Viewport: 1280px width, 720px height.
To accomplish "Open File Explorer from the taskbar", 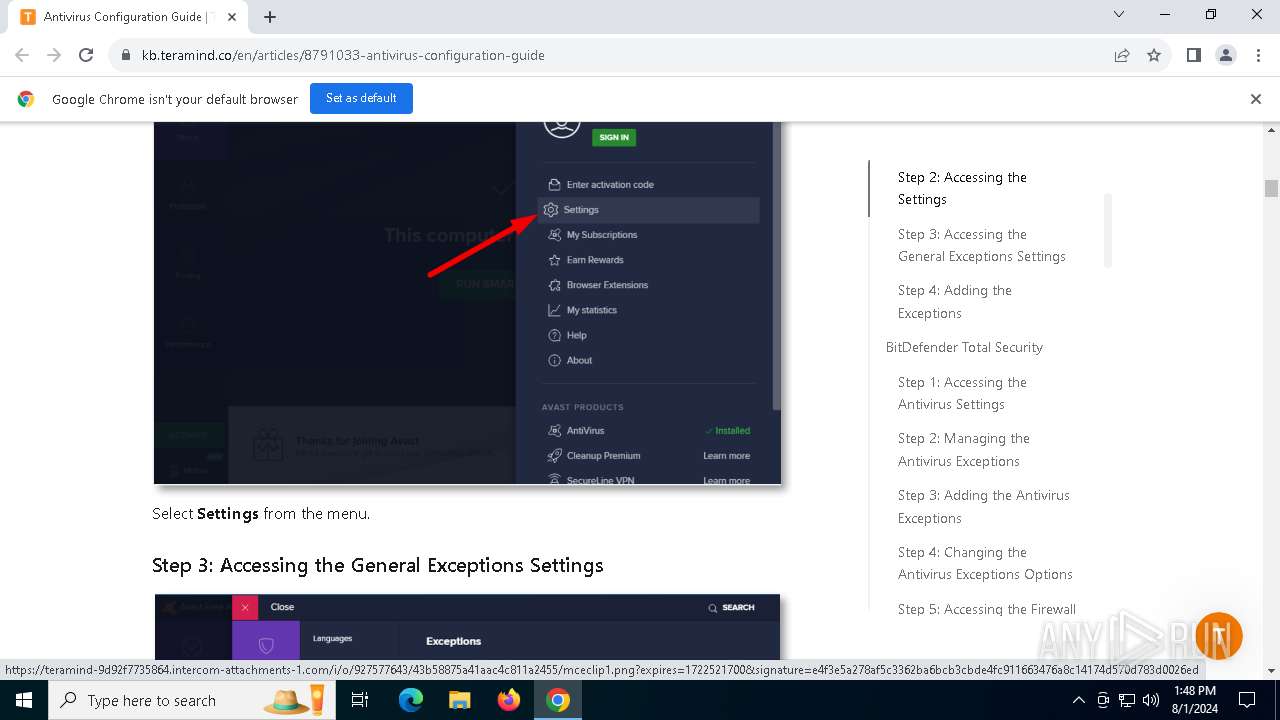I will (460, 700).
